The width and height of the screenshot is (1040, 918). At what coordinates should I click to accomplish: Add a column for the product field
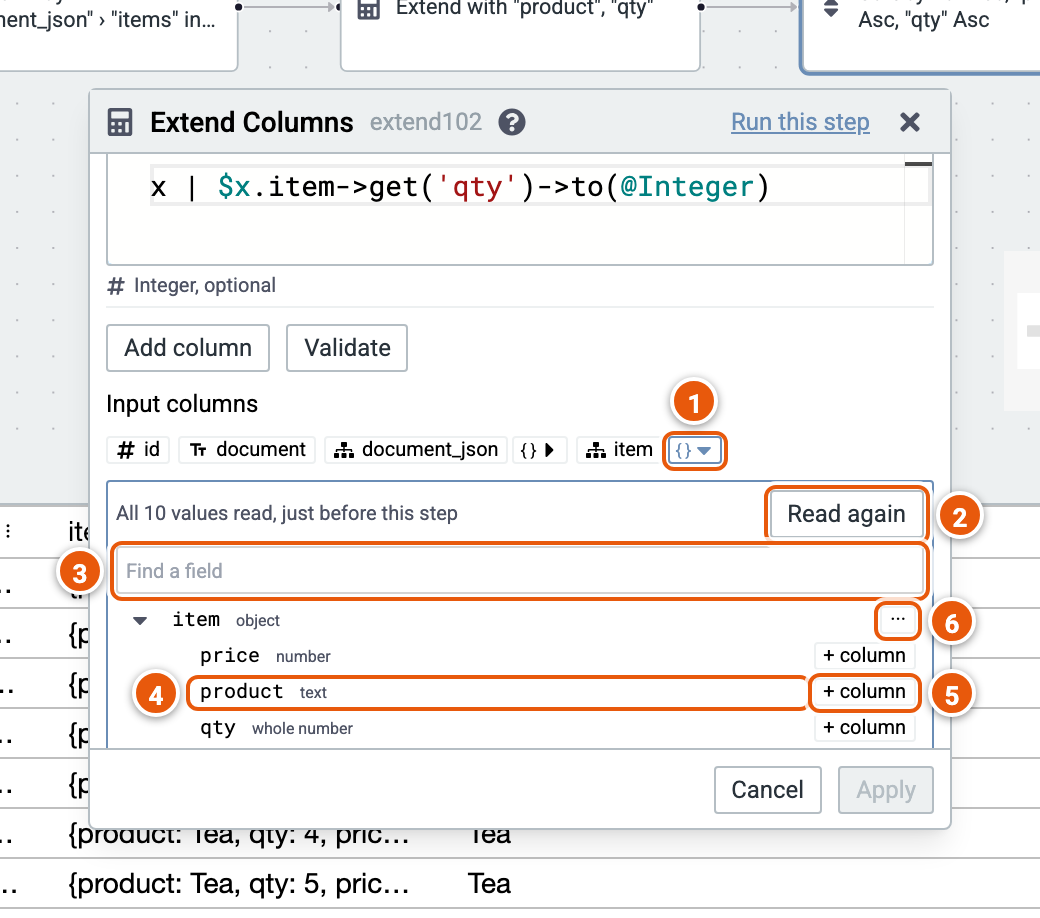(864, 692)
